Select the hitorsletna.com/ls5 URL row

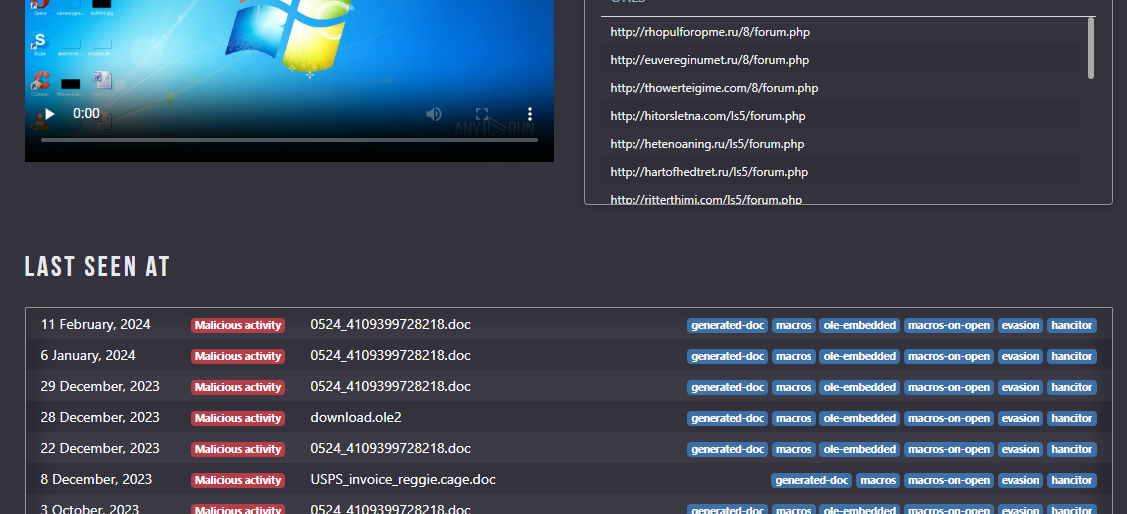click(x=841, y=116)
